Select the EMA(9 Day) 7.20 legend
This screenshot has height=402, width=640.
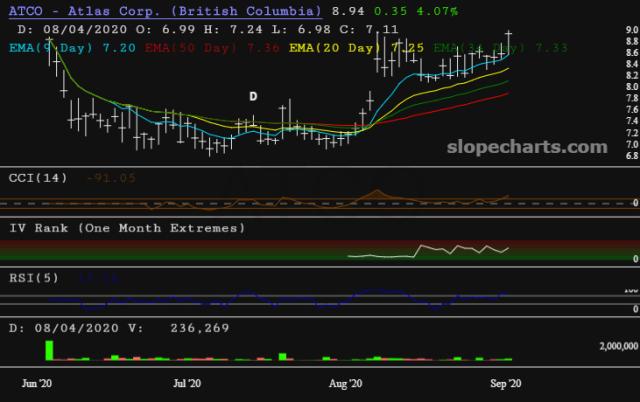tap(72, 48)
